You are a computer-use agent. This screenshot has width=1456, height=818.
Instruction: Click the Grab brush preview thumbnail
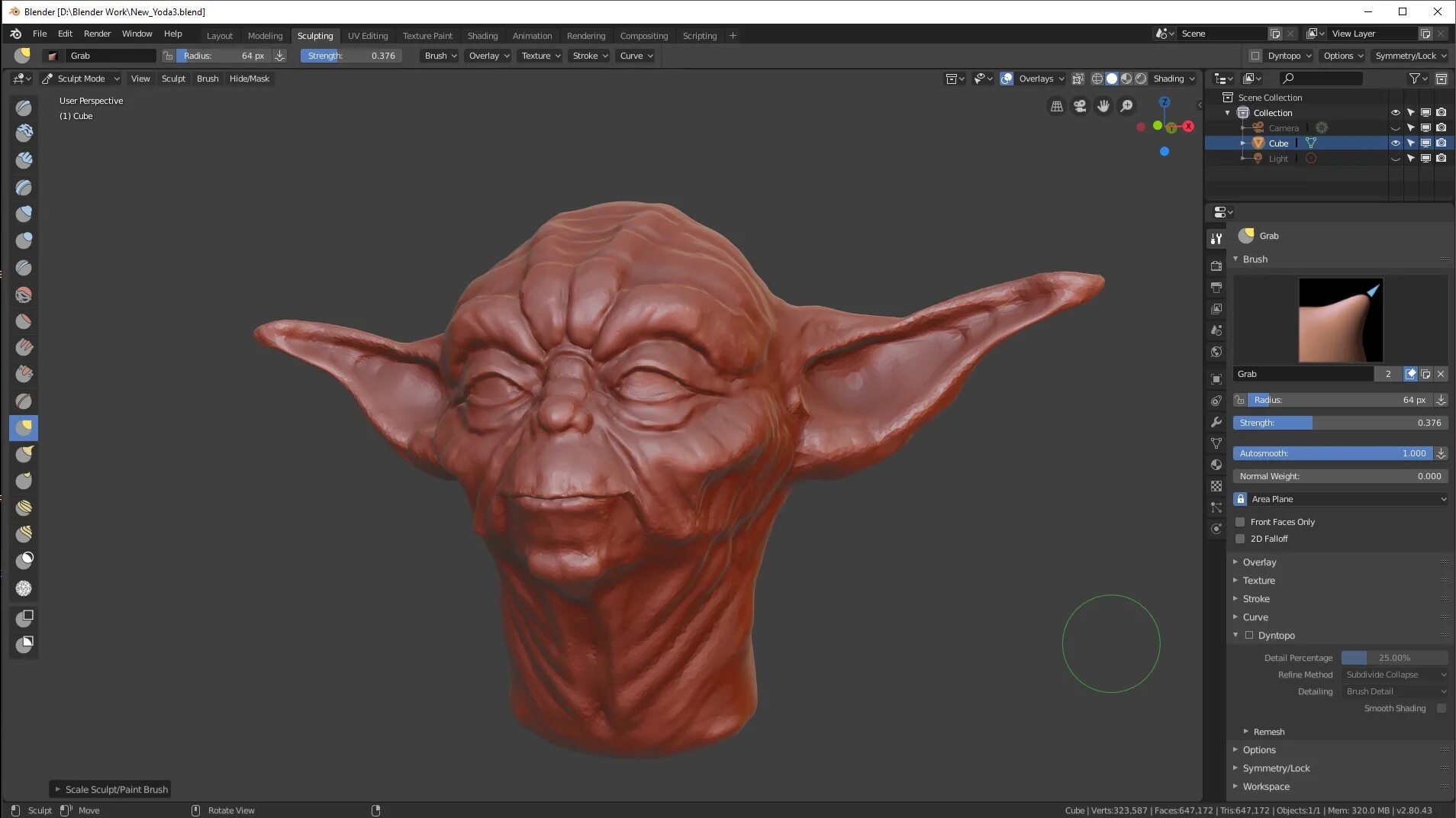coord(1341,320)
